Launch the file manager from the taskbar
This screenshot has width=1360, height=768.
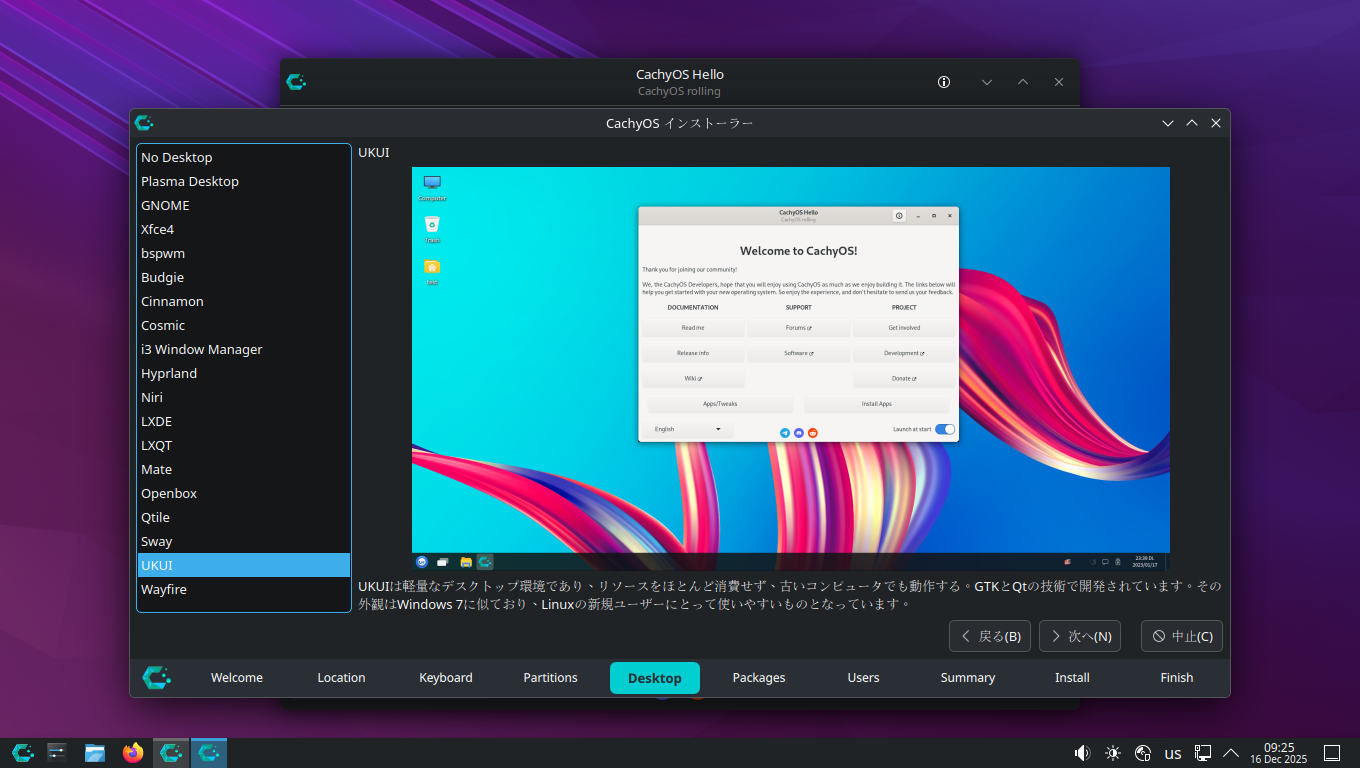point(95,753)
